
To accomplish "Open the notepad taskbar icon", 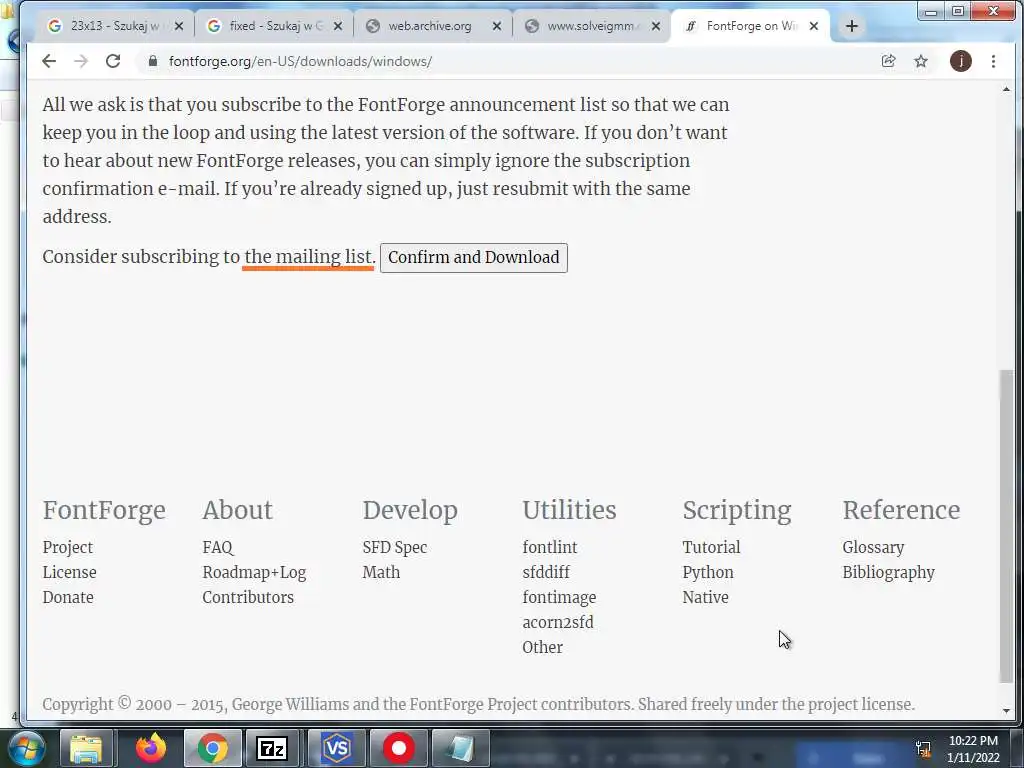I will click(460, 748).
